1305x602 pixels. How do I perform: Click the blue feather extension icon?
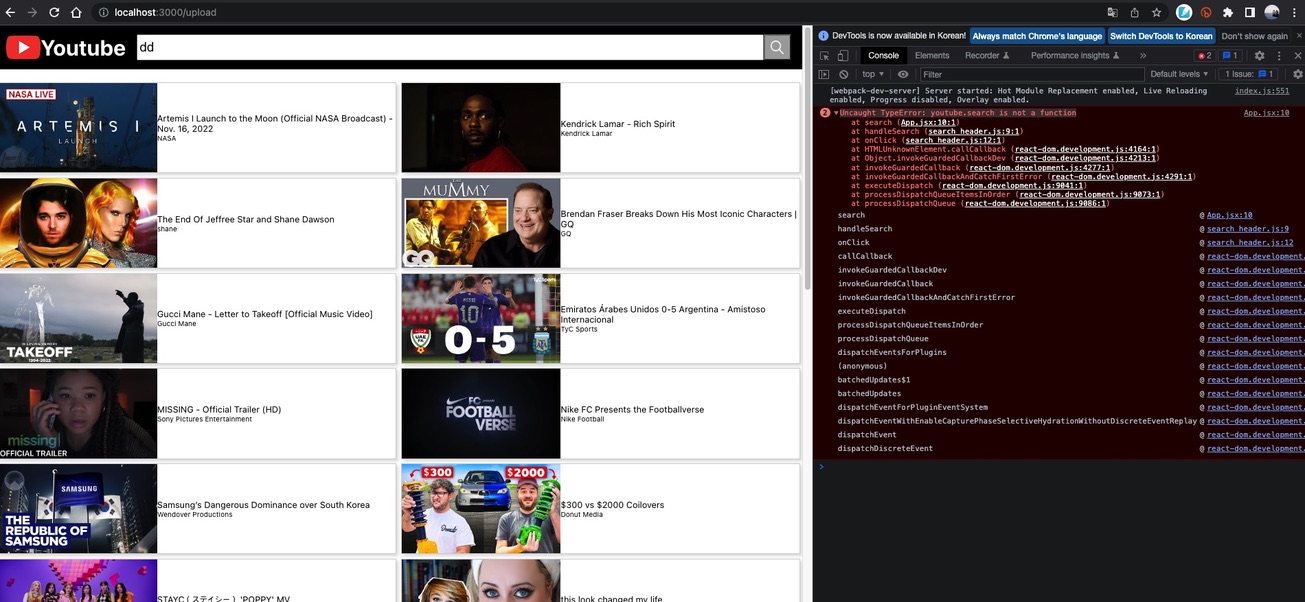click(x=1184, y=12)
